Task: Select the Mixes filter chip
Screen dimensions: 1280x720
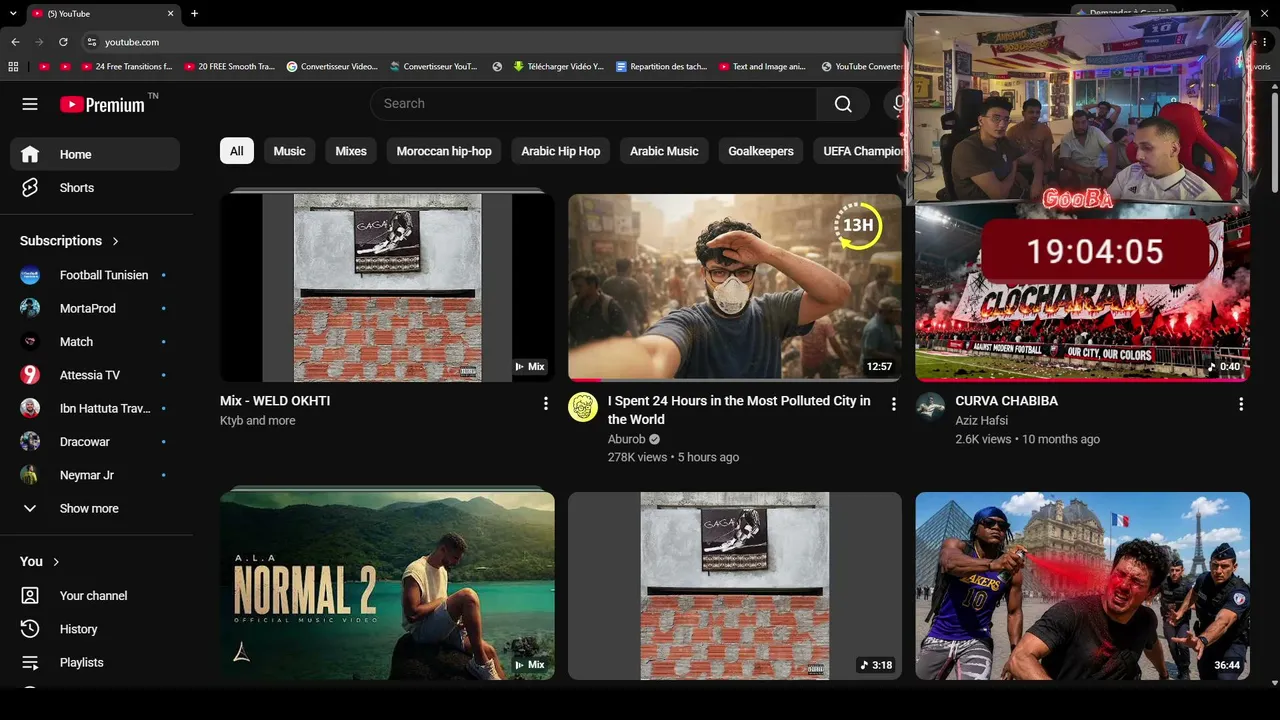Action: pos(351,151)
